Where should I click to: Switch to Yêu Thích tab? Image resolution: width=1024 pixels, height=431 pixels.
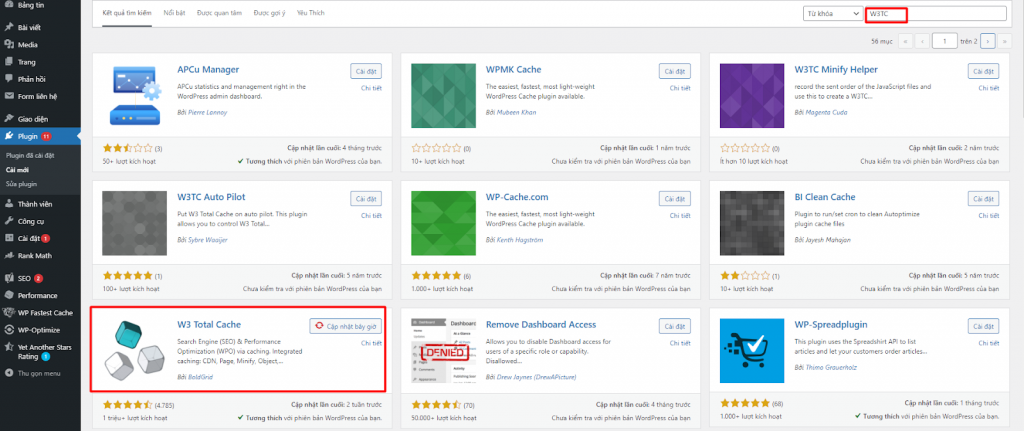pyautogui.click(x=310, y=13)
